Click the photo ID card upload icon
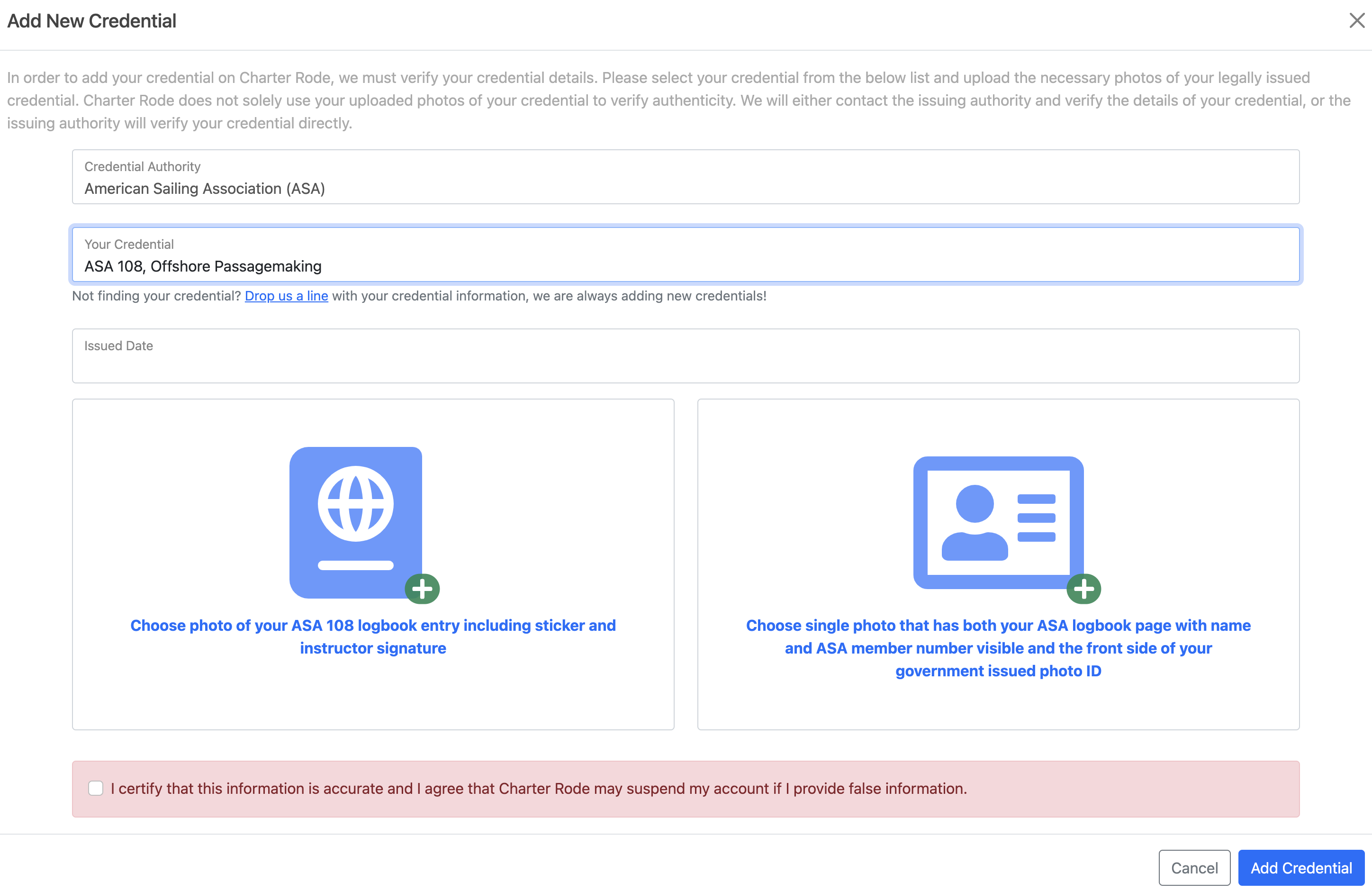This screenshot has width=1372, height=891. [x=999, y=522]
